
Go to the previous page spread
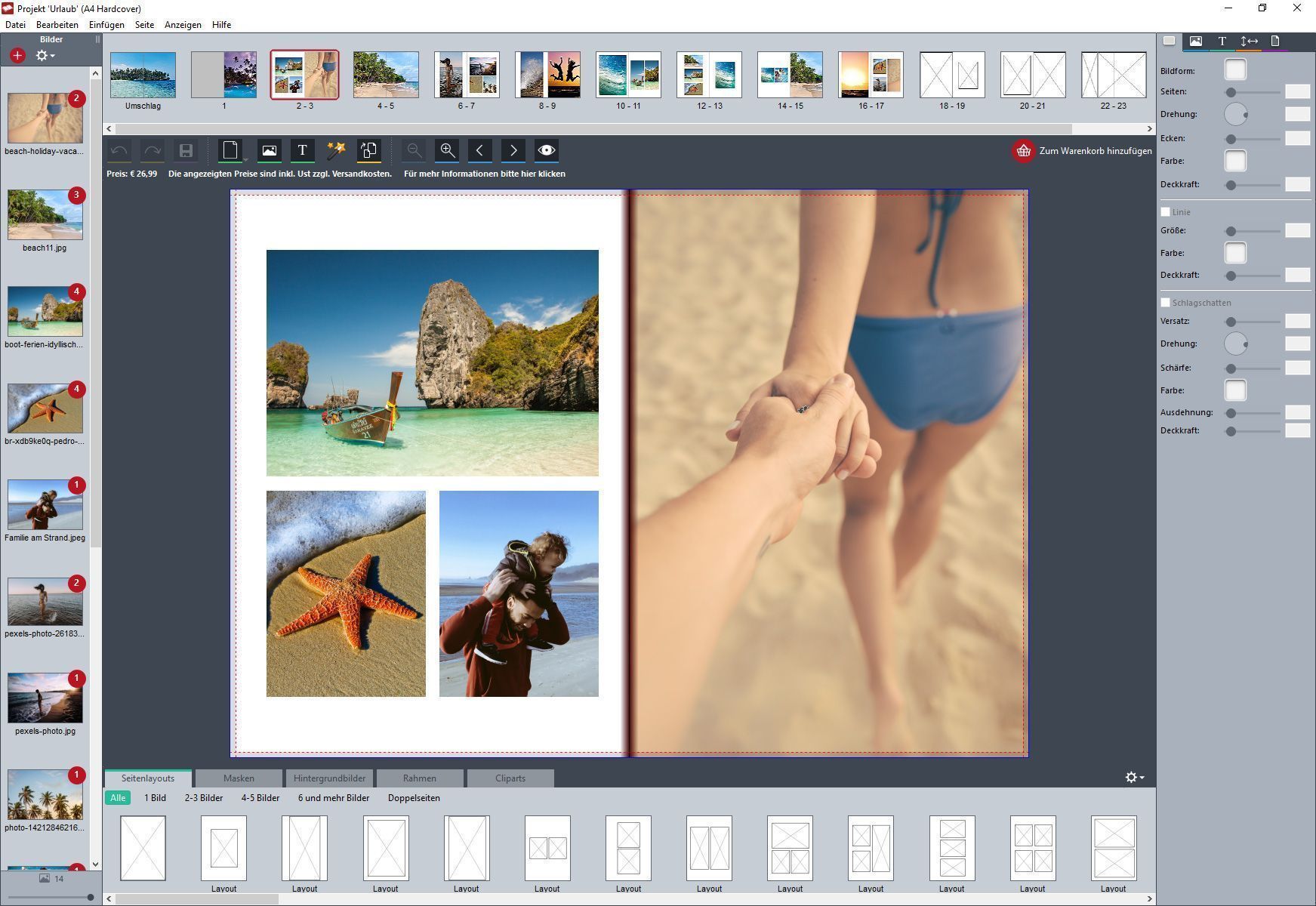(x=480, y=150)
